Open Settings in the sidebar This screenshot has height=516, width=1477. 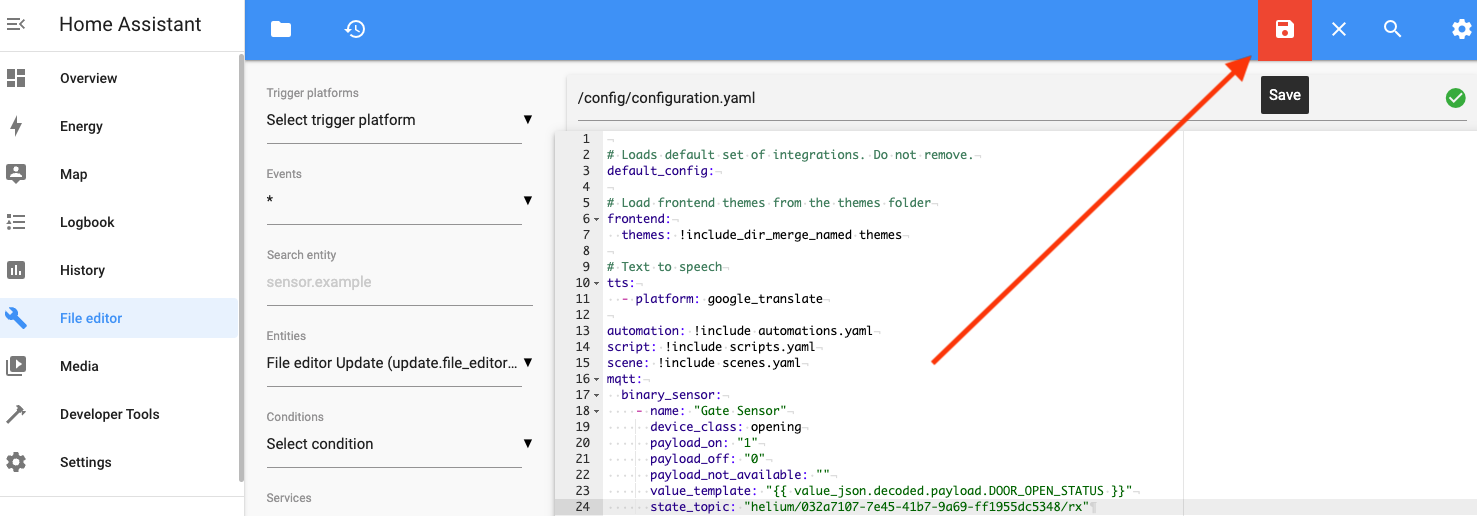[85, 462]
